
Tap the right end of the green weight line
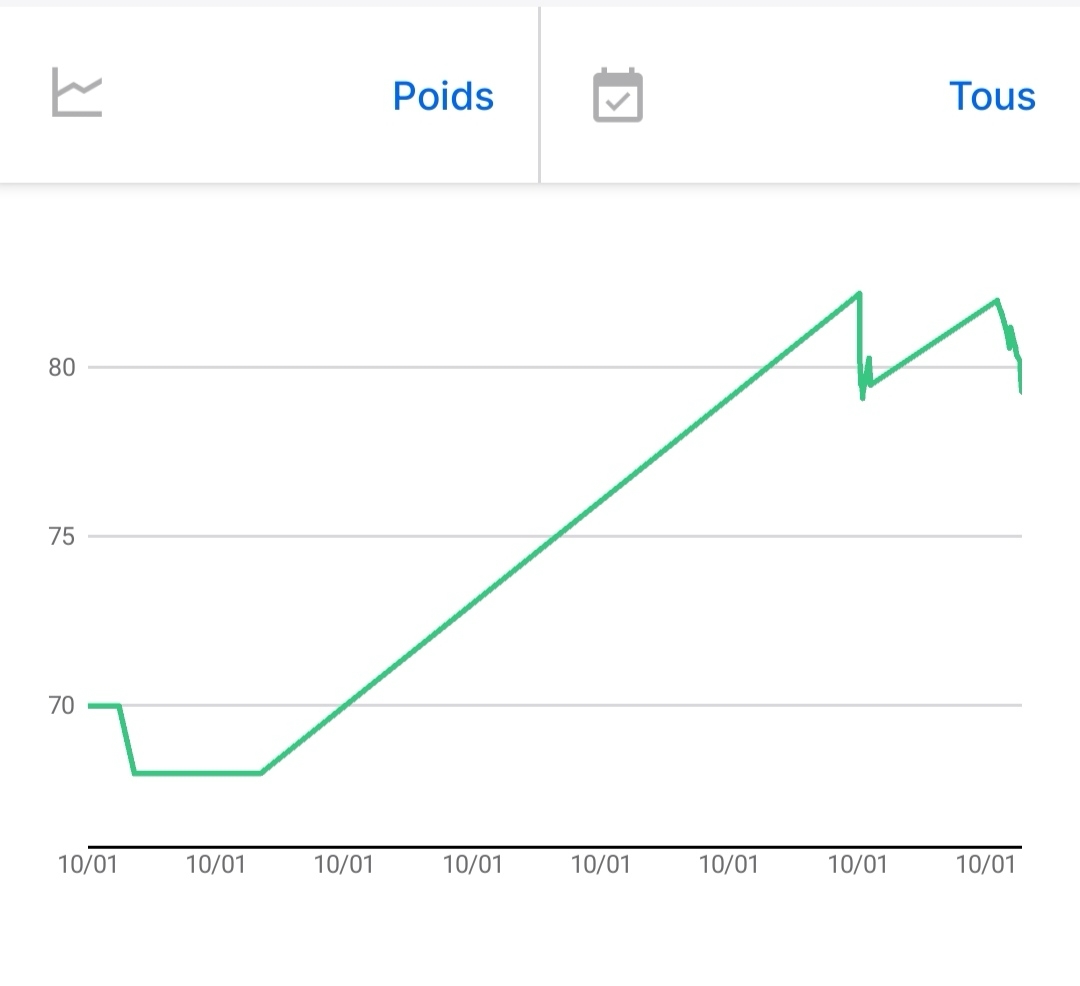click(x=1020, y=391)
